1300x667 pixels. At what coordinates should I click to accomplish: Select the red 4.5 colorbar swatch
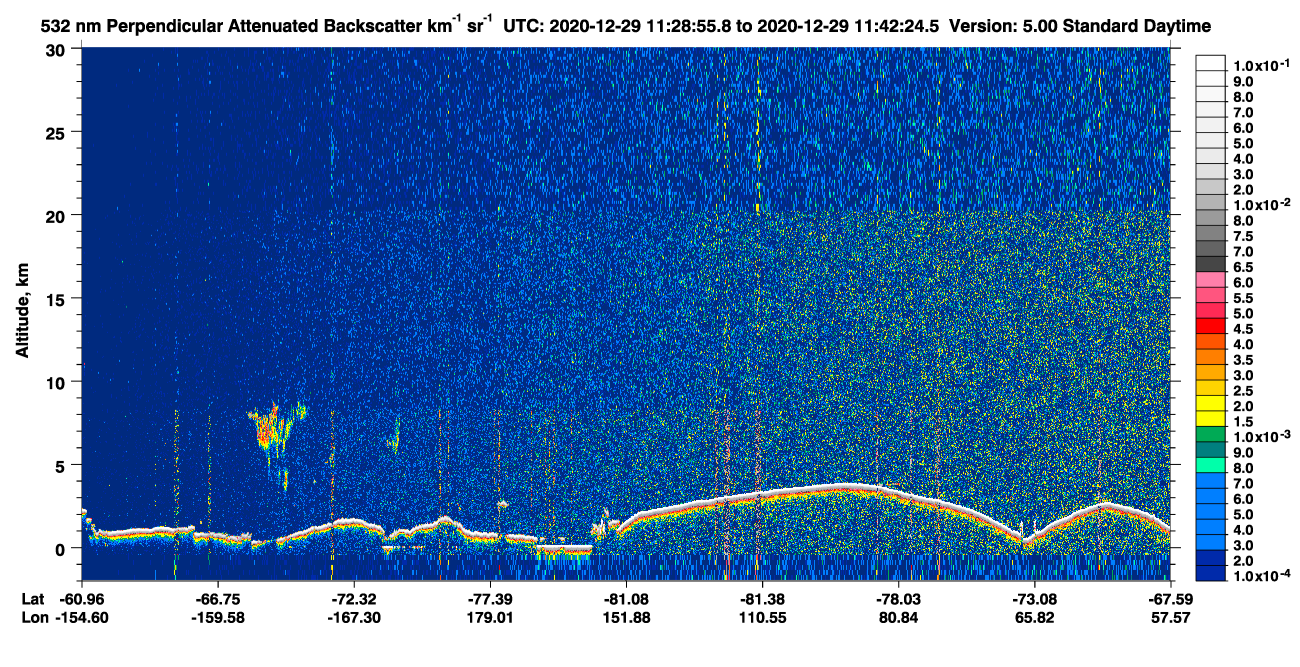(1210, 328)
